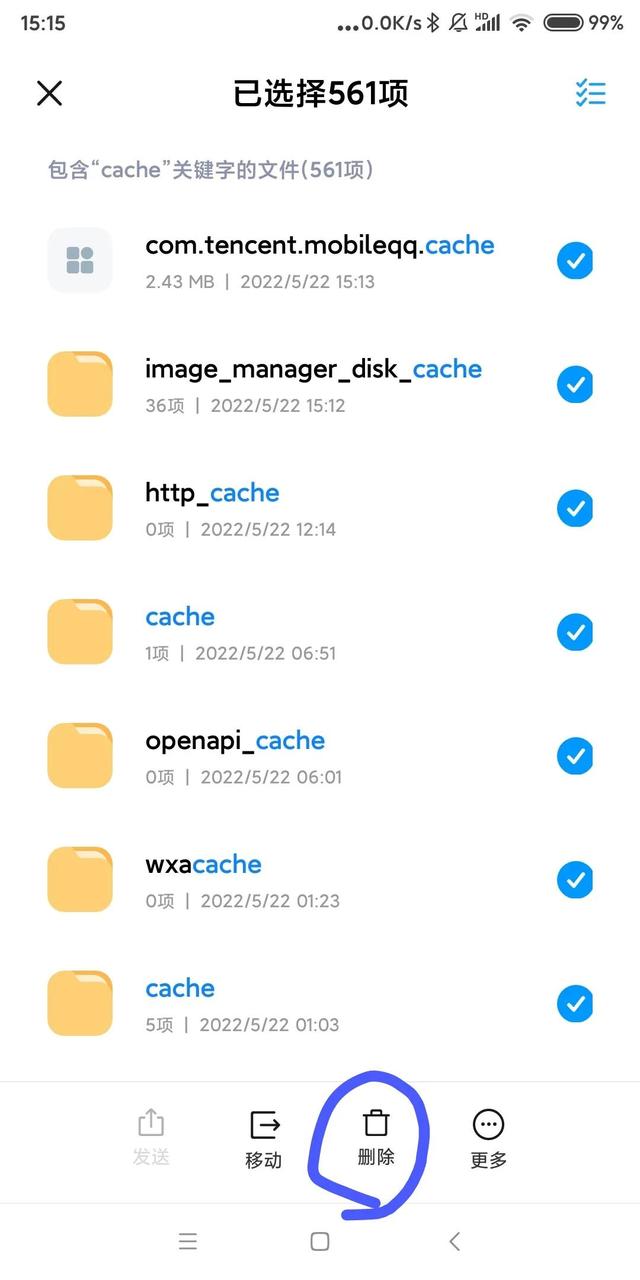This screenshot has width=640, height=1280.
Task: Tap the 发送 share icon
Action: tap(151, 1123)
